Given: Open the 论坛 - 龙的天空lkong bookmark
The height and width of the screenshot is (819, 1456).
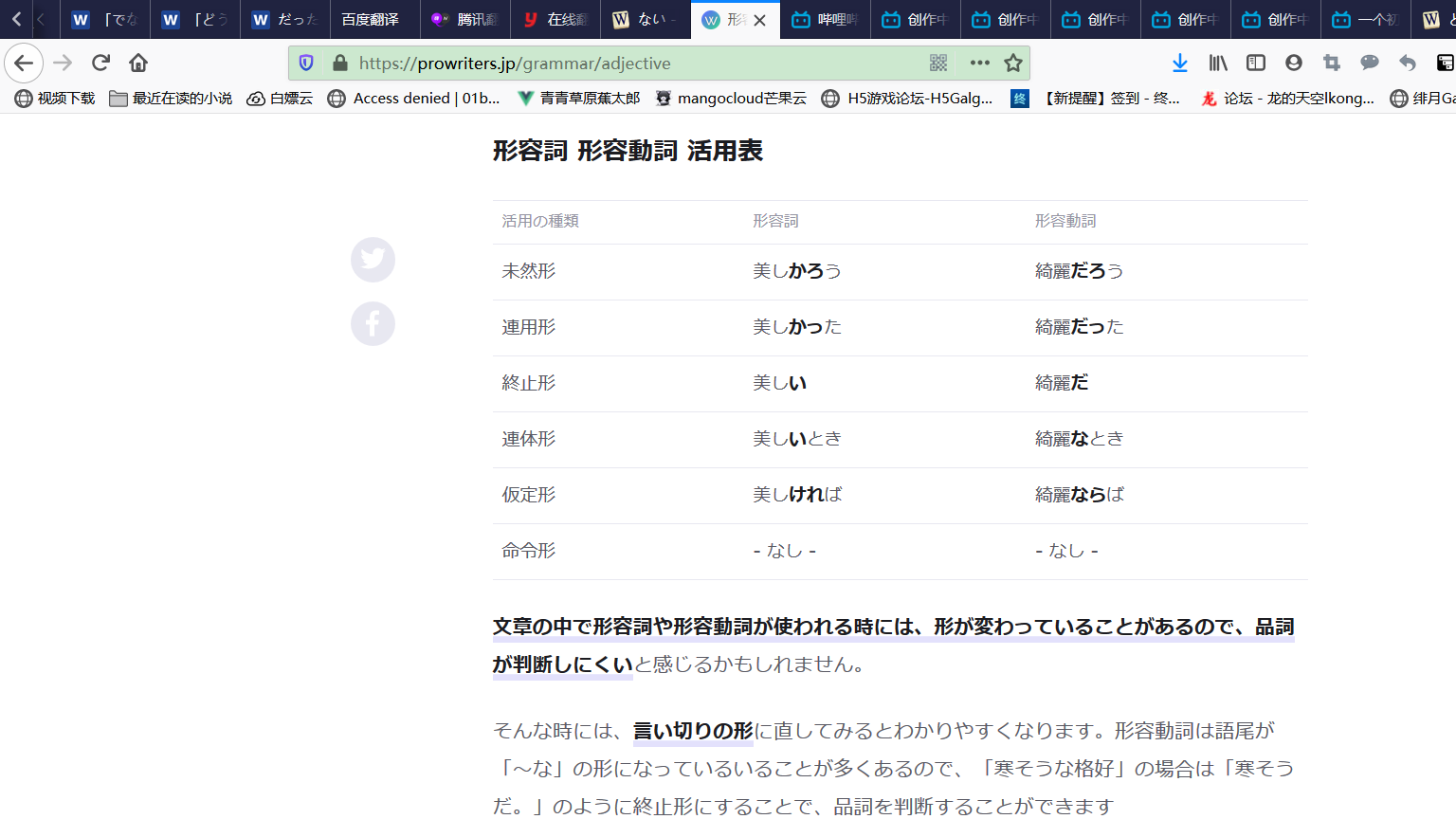Looking at the screenshot, I should (1287, 99).
